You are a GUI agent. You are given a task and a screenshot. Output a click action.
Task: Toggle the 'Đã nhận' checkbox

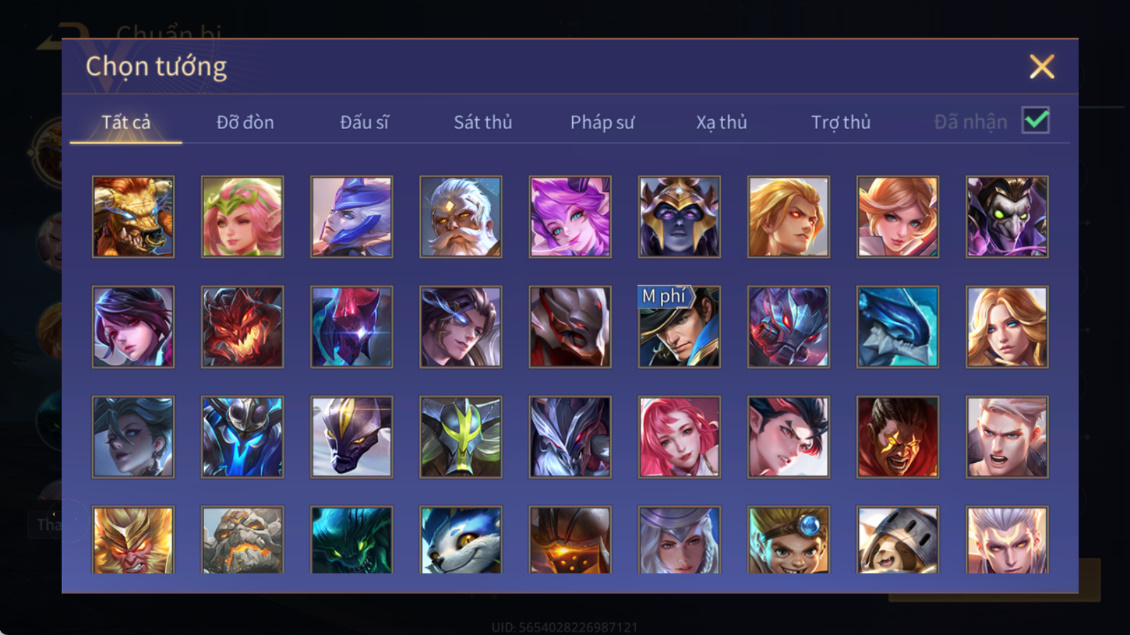coord(1036,120)
